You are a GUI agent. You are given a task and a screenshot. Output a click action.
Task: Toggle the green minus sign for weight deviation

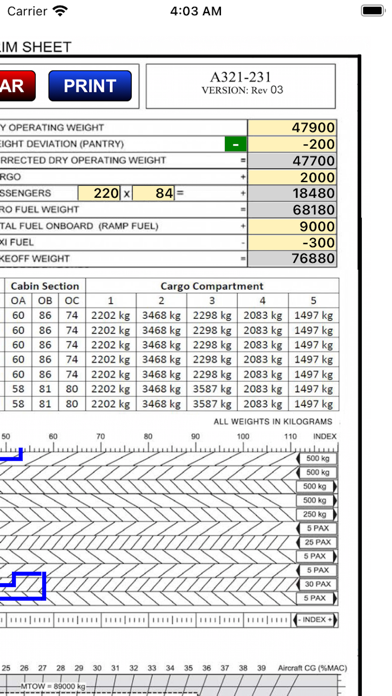pyautogui.click(x=235, y=144)
